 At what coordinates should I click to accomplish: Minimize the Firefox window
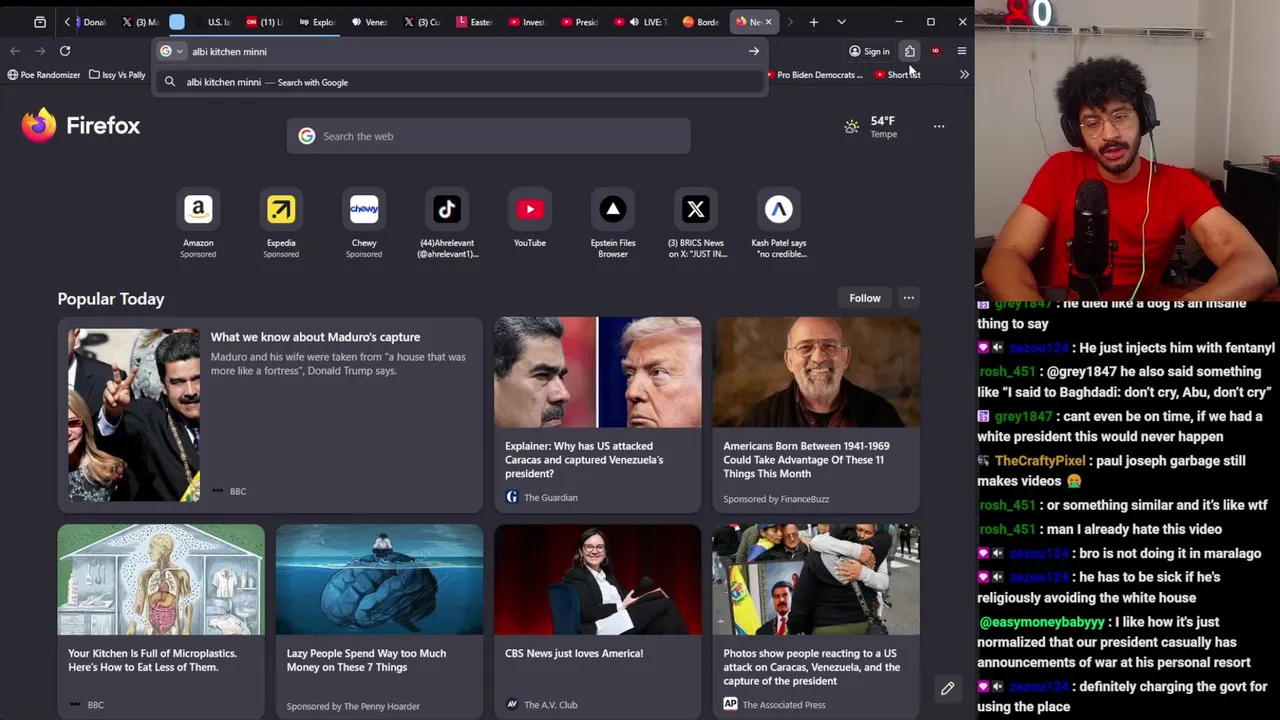click(898, 21)
